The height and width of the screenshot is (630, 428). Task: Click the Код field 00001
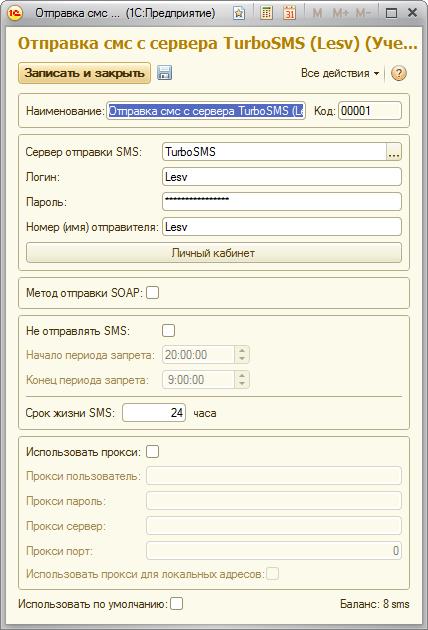coord(370,111)
